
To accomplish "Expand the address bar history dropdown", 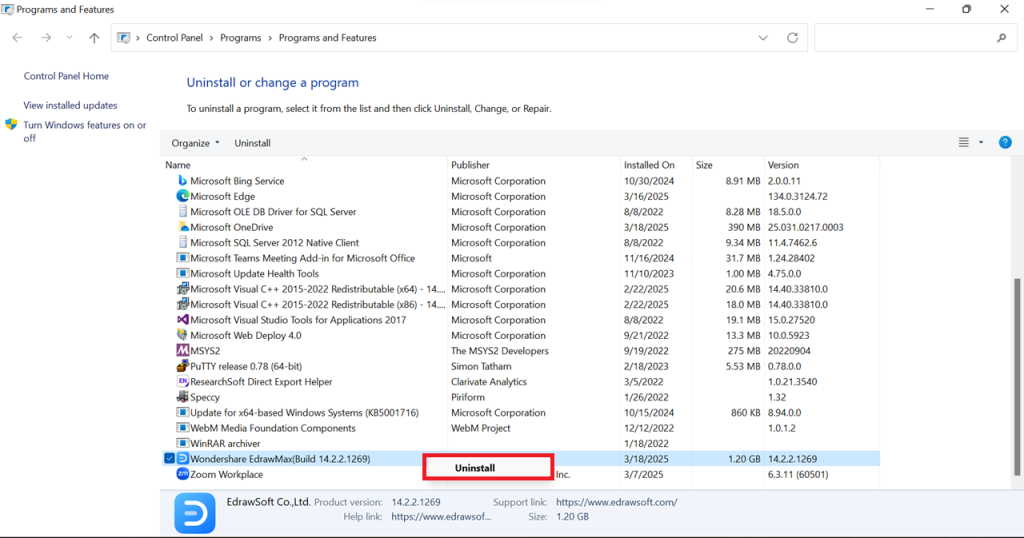I will (x=763, y=38).
